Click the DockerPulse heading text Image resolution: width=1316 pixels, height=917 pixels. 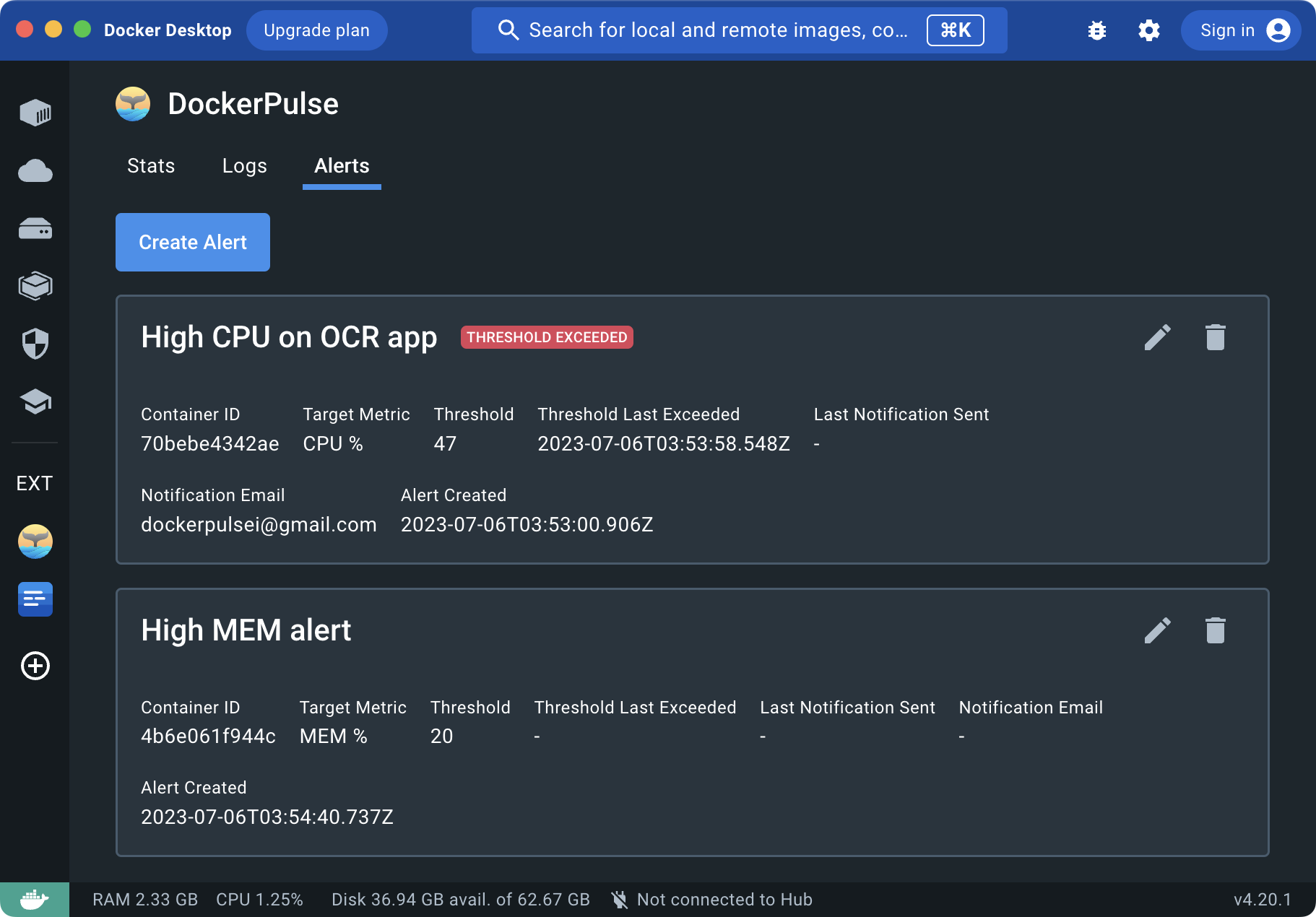pyautogui.click(x=254, y=104)
